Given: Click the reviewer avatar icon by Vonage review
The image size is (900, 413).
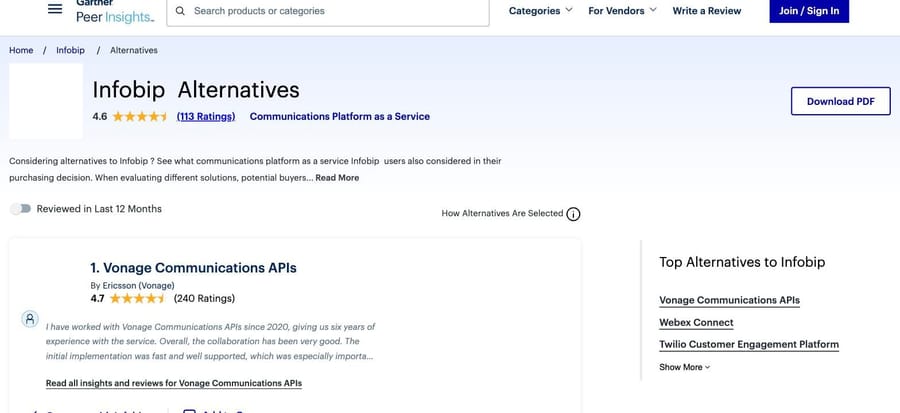Looking at the screenshot, I should coord(30,319).
